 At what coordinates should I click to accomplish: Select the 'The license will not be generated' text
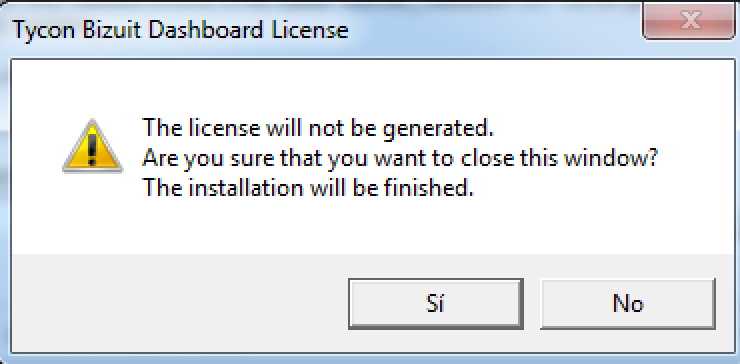(x=318, y=128)
